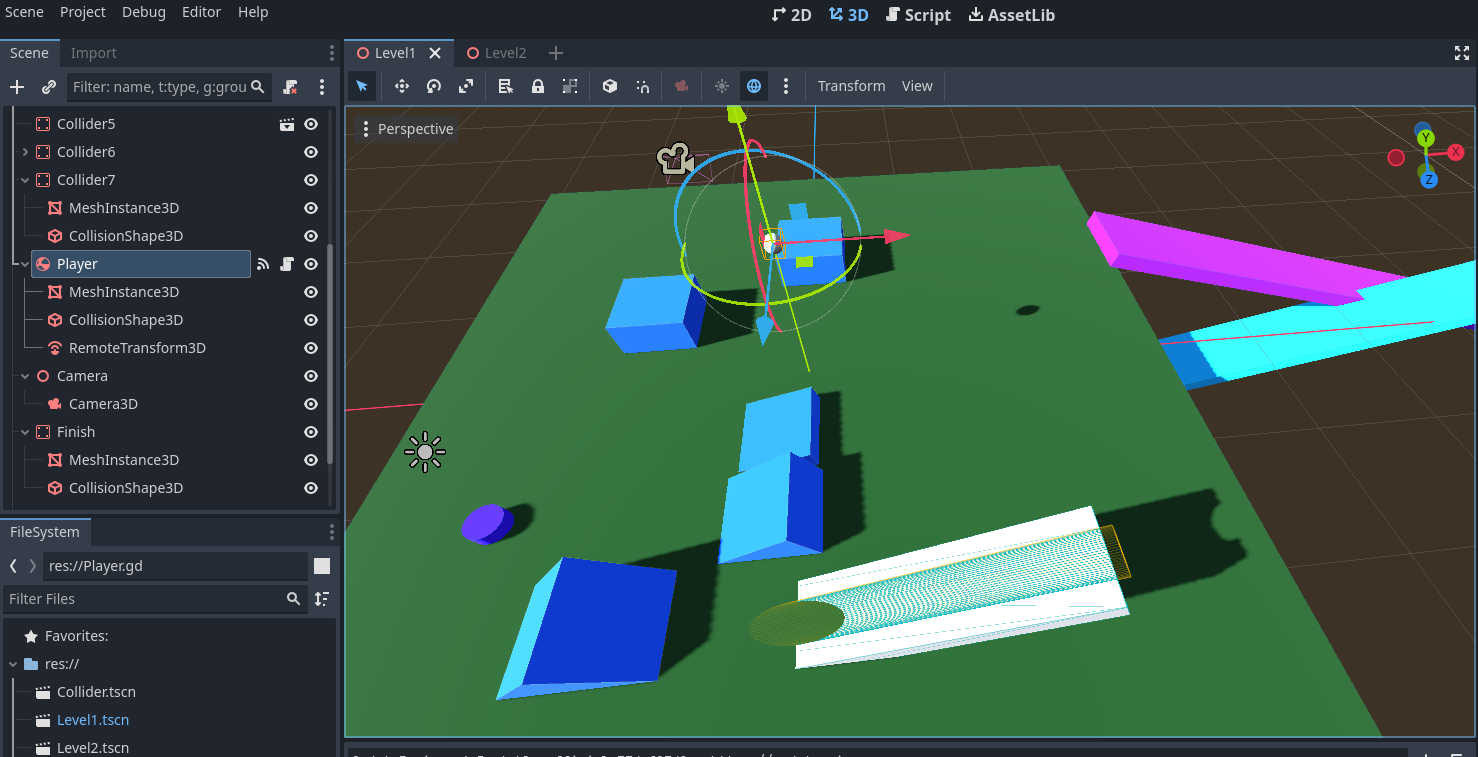Click camera gizmo in 3D viewport
1478x757 pixels.
pyautogui.click(x=675, y=159)
